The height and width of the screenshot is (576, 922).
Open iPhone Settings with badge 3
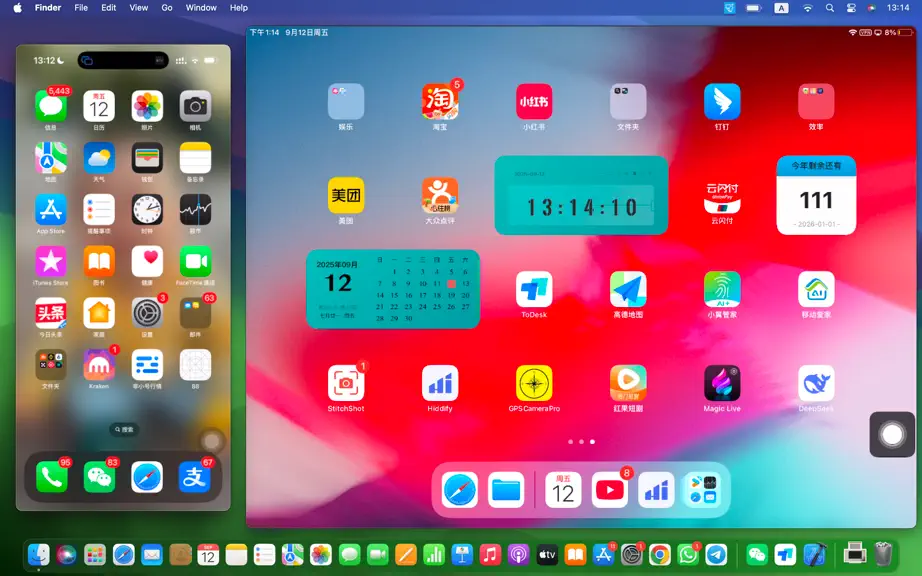click(x=147, y=313)
